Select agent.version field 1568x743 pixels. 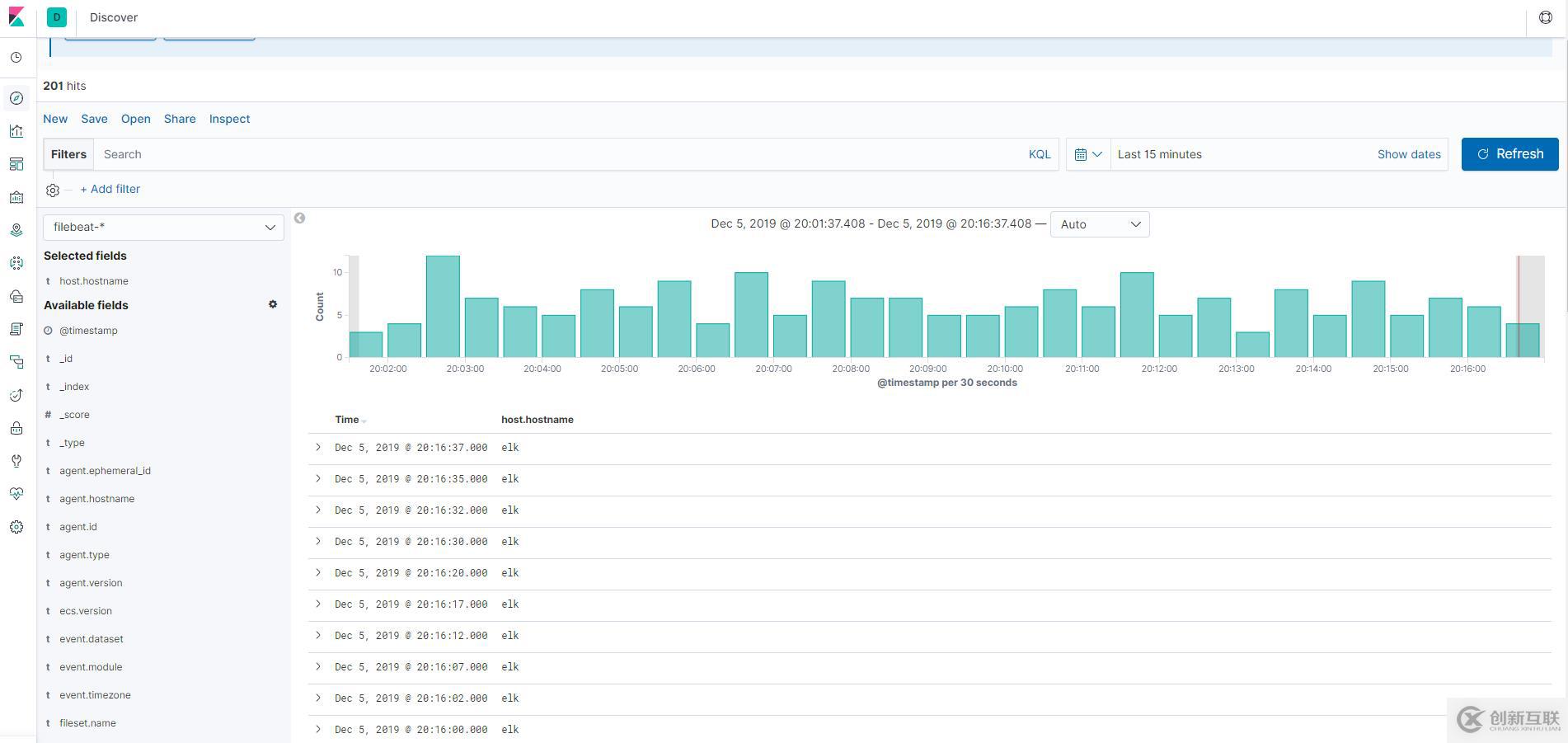tap(91, 583)
